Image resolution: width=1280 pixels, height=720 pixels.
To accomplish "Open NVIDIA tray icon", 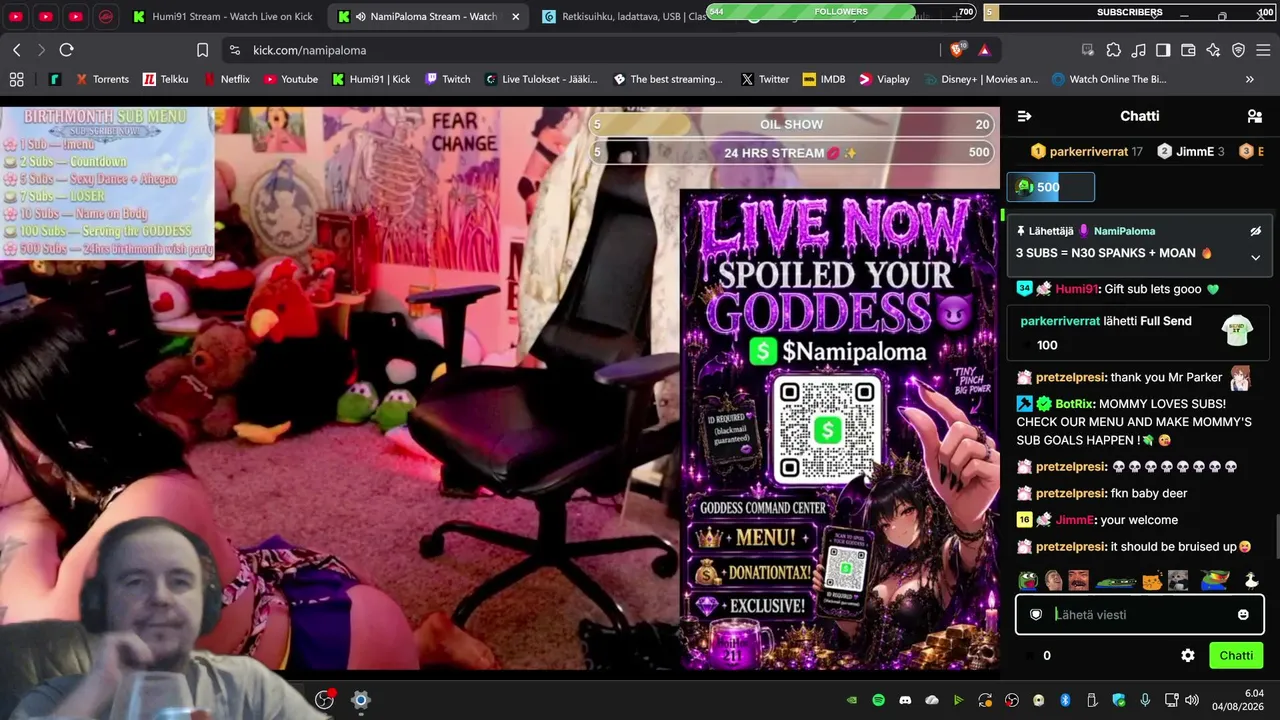I will click(851, 700).
